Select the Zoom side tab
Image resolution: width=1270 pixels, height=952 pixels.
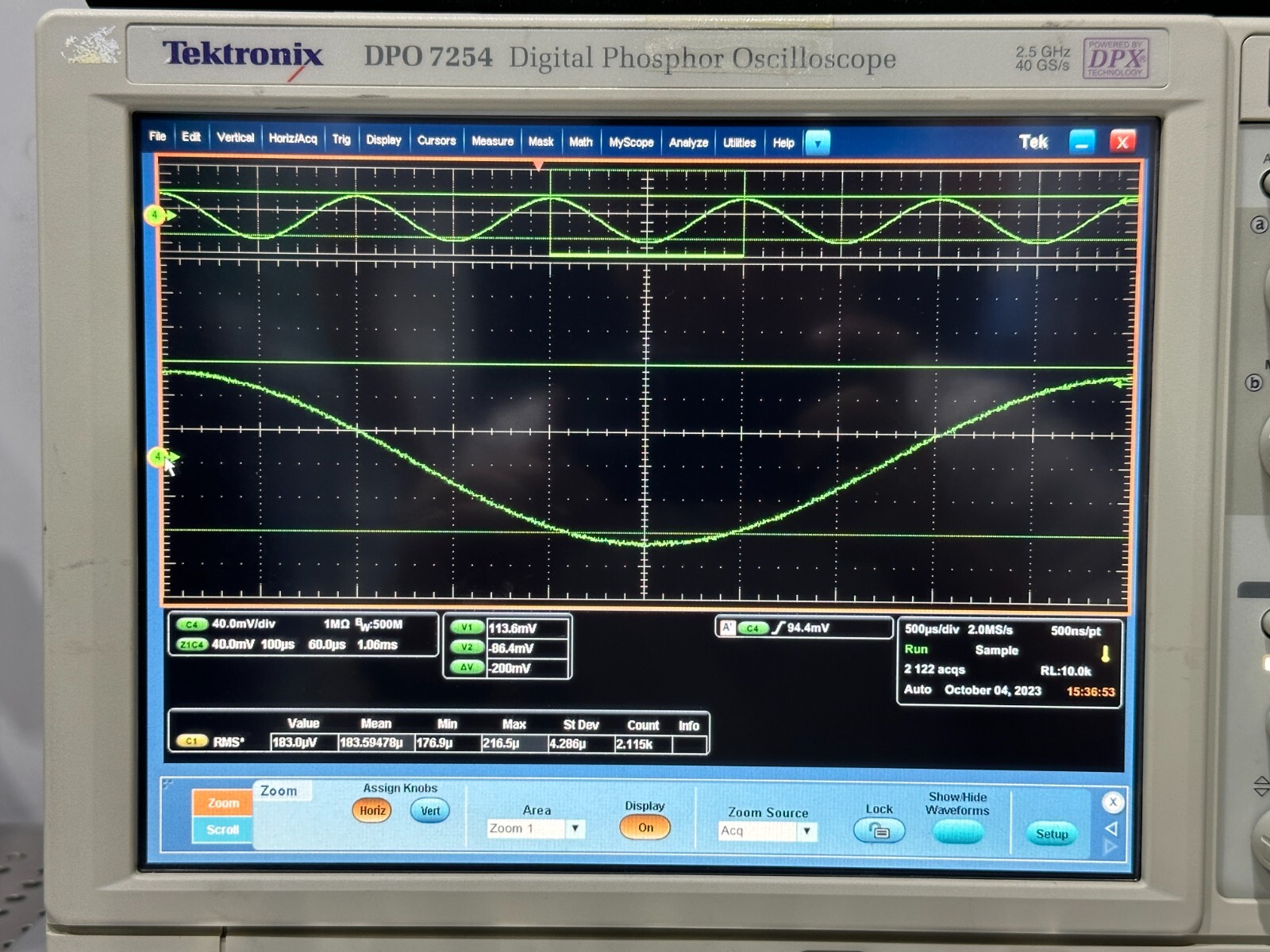[223, 803]
